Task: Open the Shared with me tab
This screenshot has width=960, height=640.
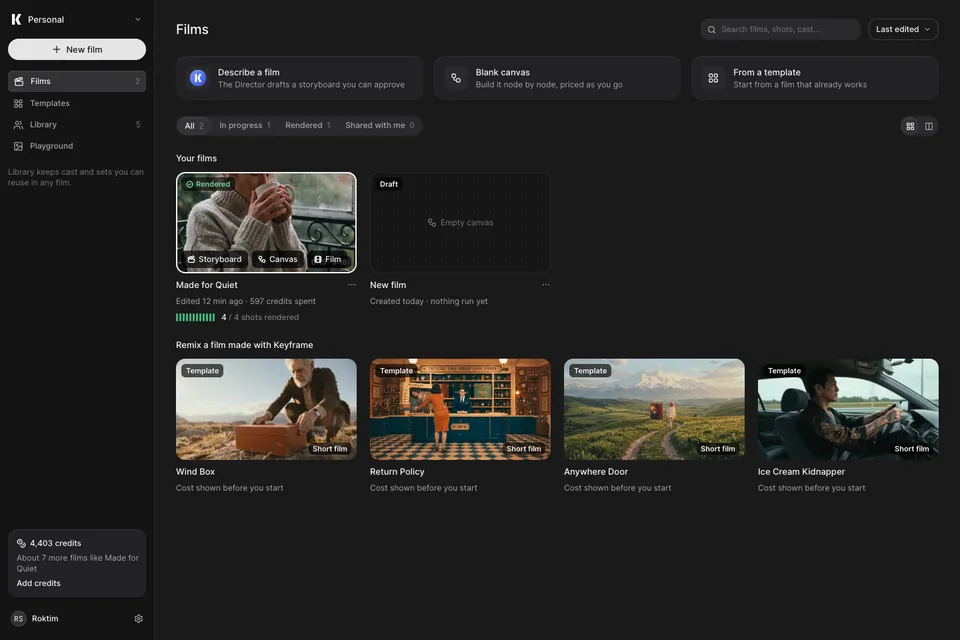Action: tap(380, 126)
